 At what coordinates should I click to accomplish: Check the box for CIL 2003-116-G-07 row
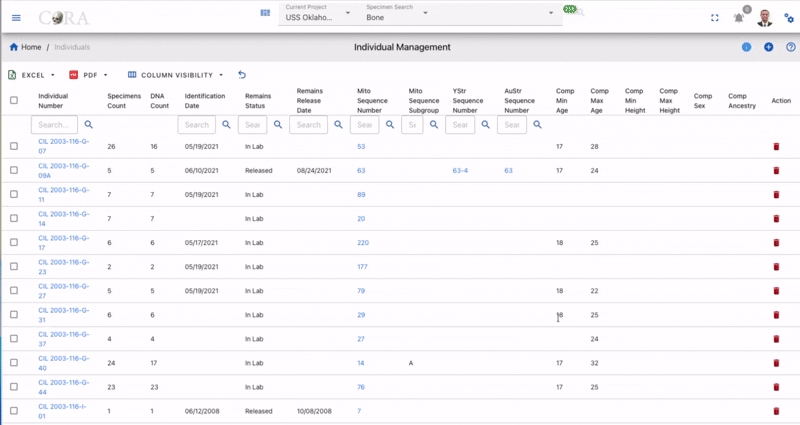click(x=14, y=146)
